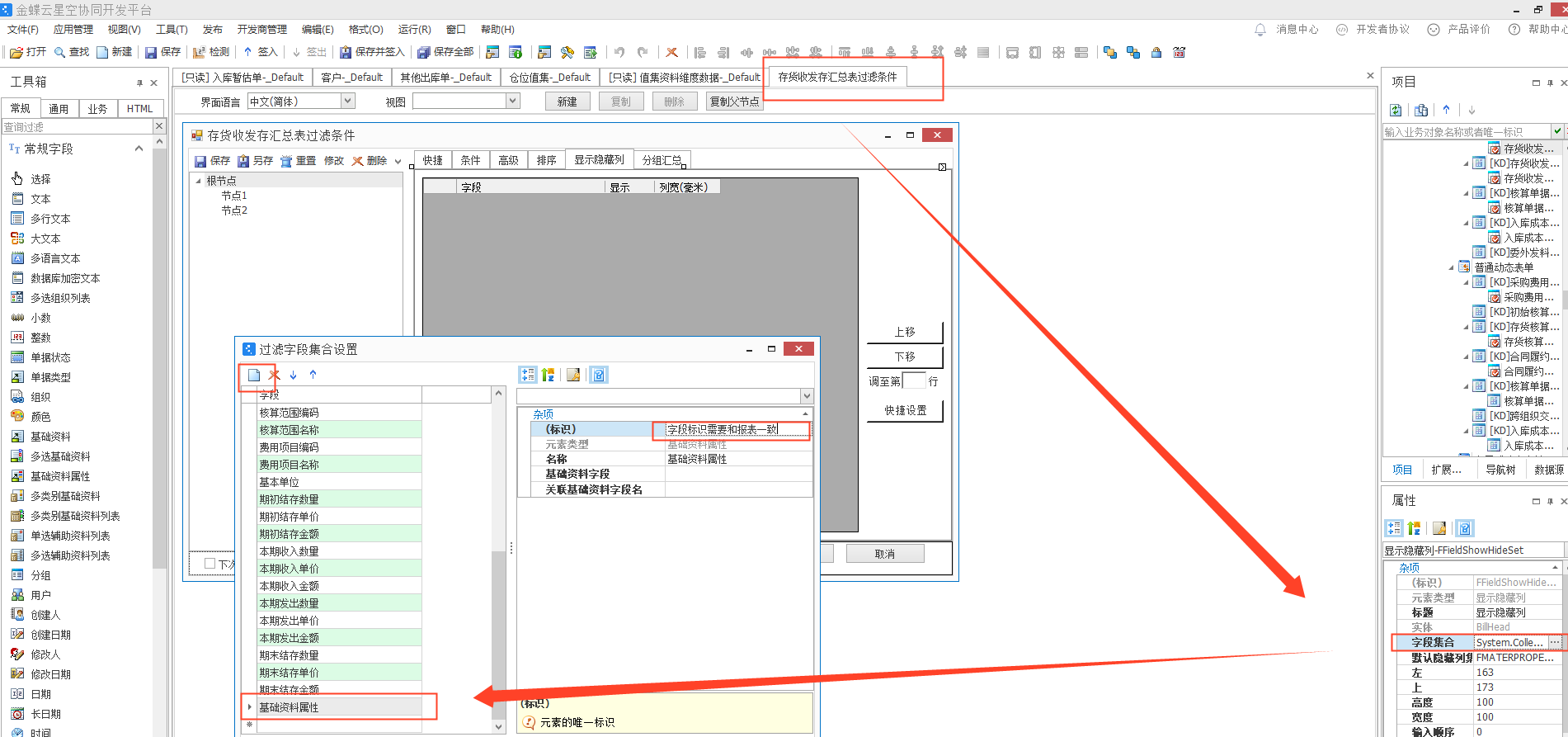Click the help icon in 属性 panel toolbar
Image resolution: width=1568 pixels, height=737 pixels.
pos(1465,528)
